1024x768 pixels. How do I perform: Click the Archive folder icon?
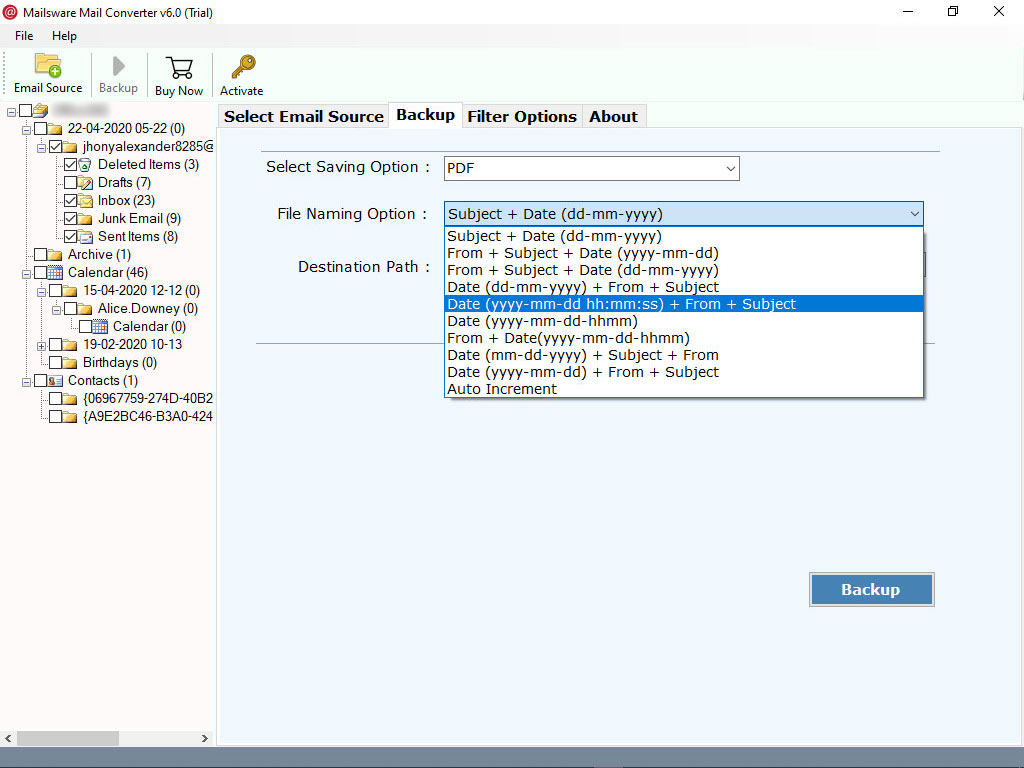point(56,255)
